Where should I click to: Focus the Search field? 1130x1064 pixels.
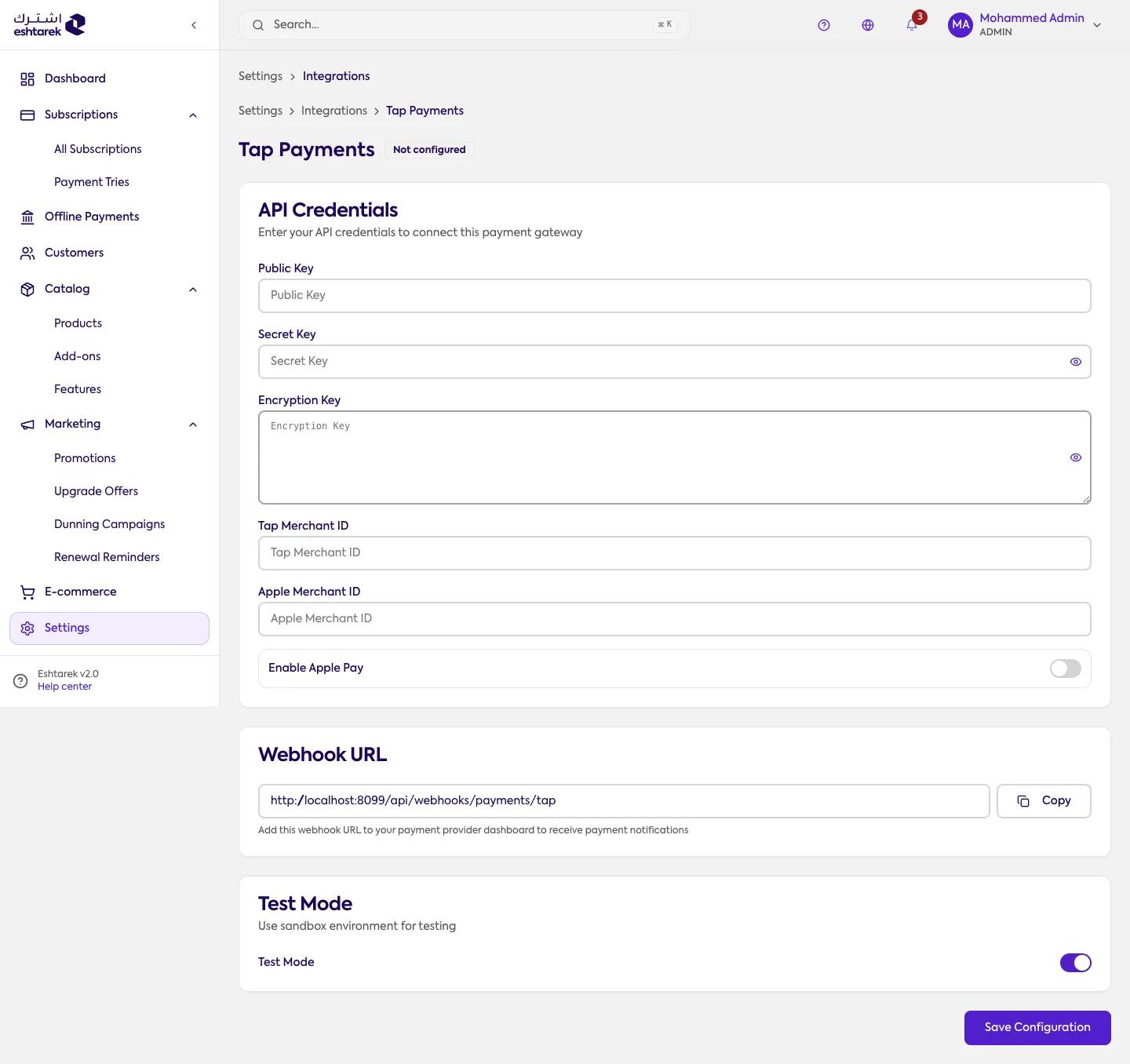click(x=465, y=25)
